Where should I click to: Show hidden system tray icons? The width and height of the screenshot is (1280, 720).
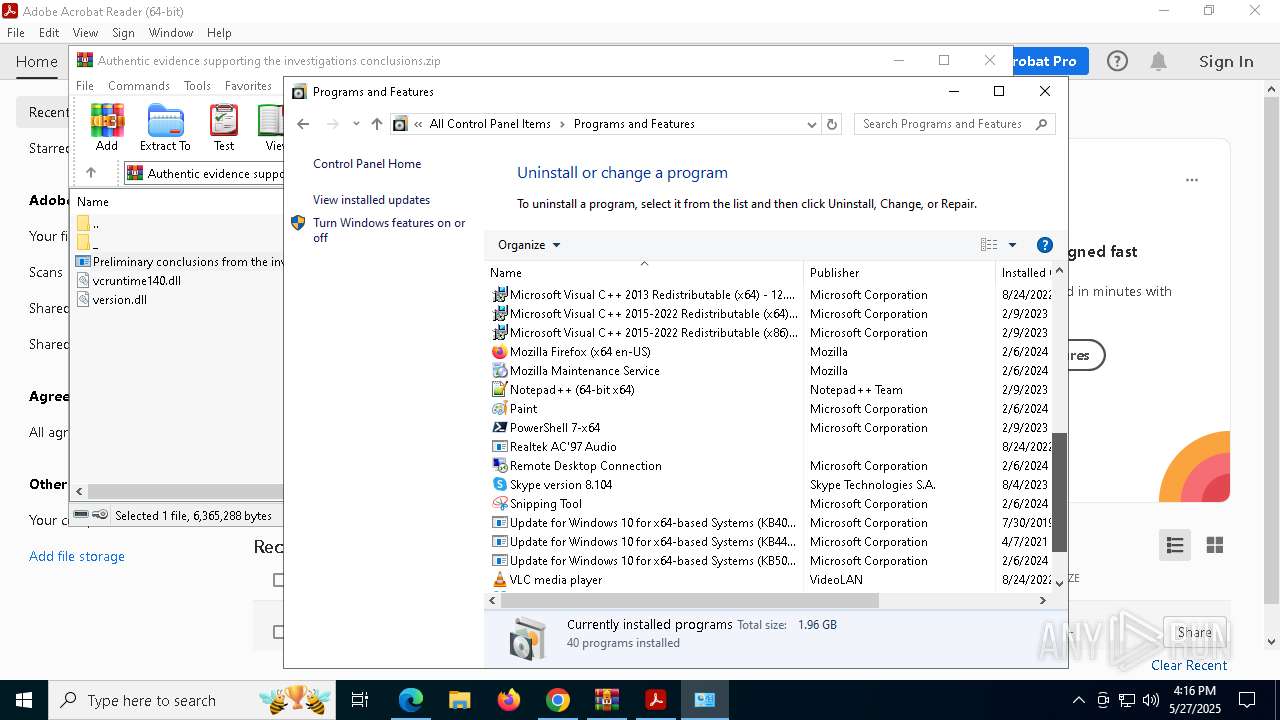pos(1078,700)
